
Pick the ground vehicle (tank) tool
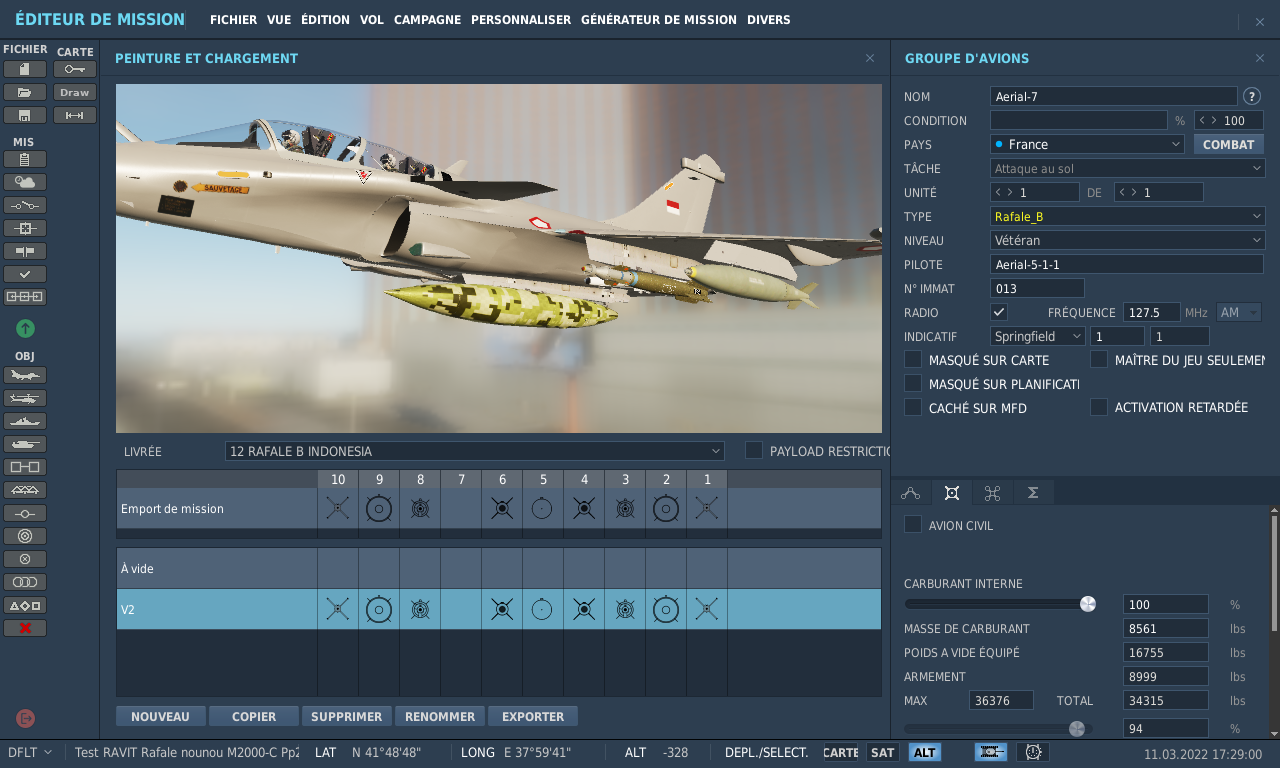pos(25,444)
